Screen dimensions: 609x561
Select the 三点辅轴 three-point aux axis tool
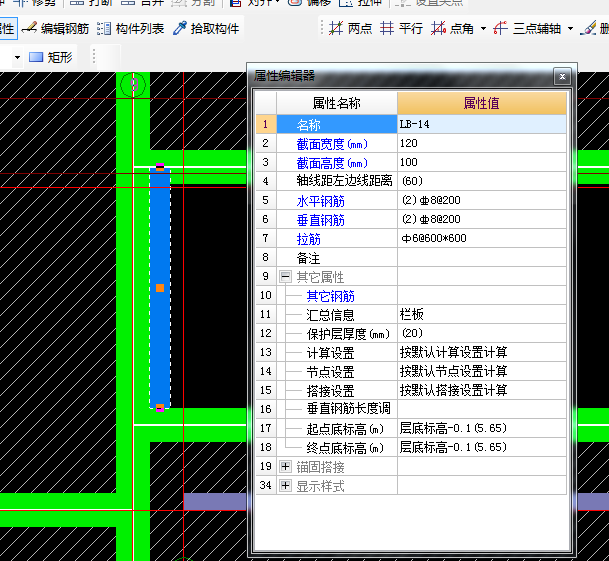point(527,28)
